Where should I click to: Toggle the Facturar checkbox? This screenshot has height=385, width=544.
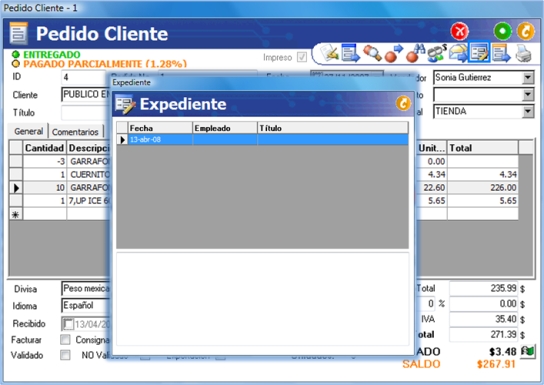(x=65, y=339)
